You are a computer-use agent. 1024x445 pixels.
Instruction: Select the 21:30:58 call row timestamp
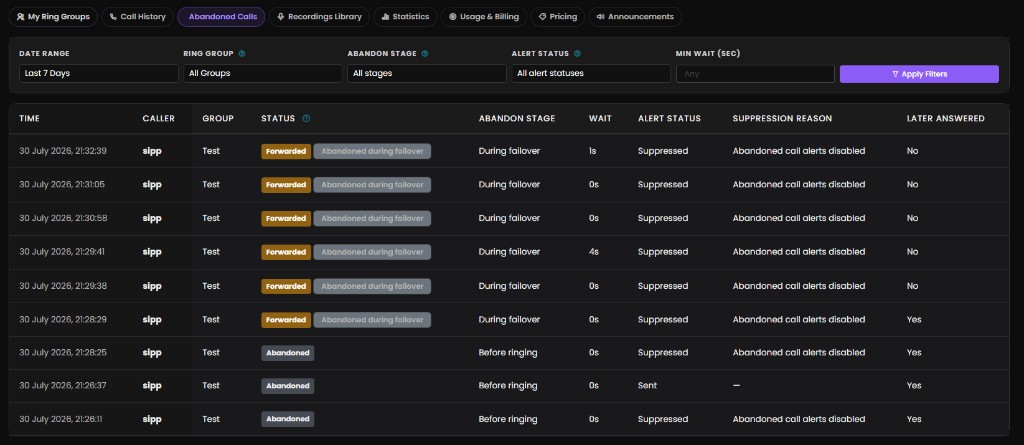pos(63,218)
